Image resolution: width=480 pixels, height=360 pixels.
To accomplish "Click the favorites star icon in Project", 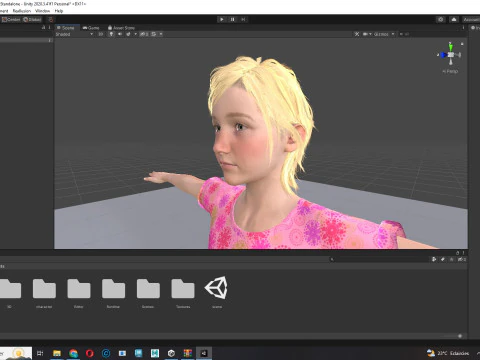I will (452, 259).
